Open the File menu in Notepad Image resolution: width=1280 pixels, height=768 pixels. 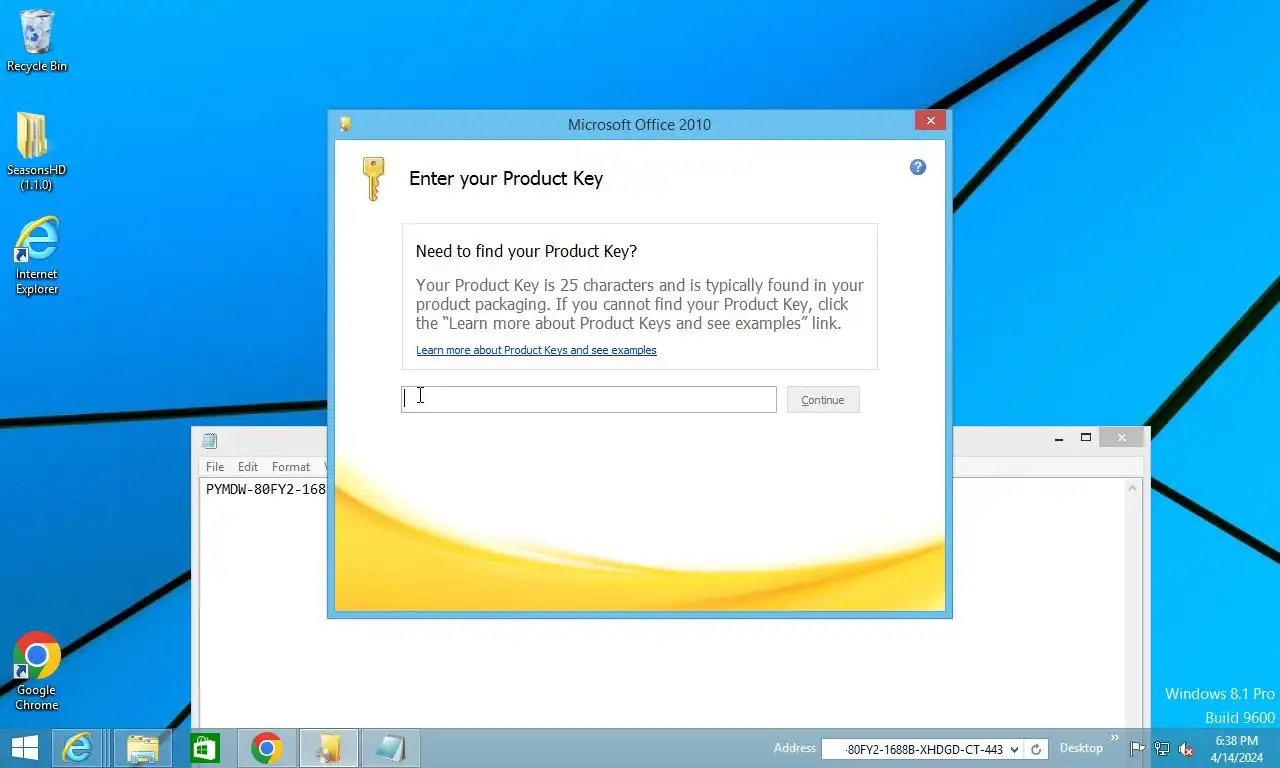[215, 467]
